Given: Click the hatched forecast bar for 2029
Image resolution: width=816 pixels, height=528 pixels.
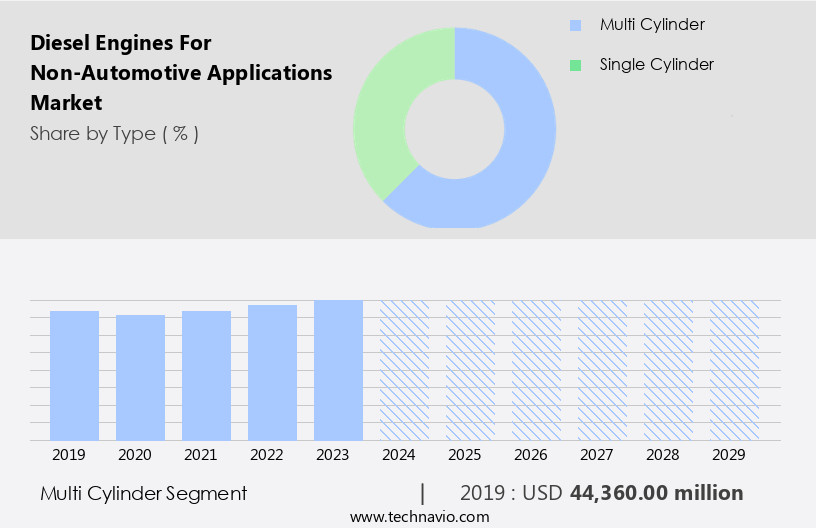Looking at the screenshot, I should tap(734, 370).
